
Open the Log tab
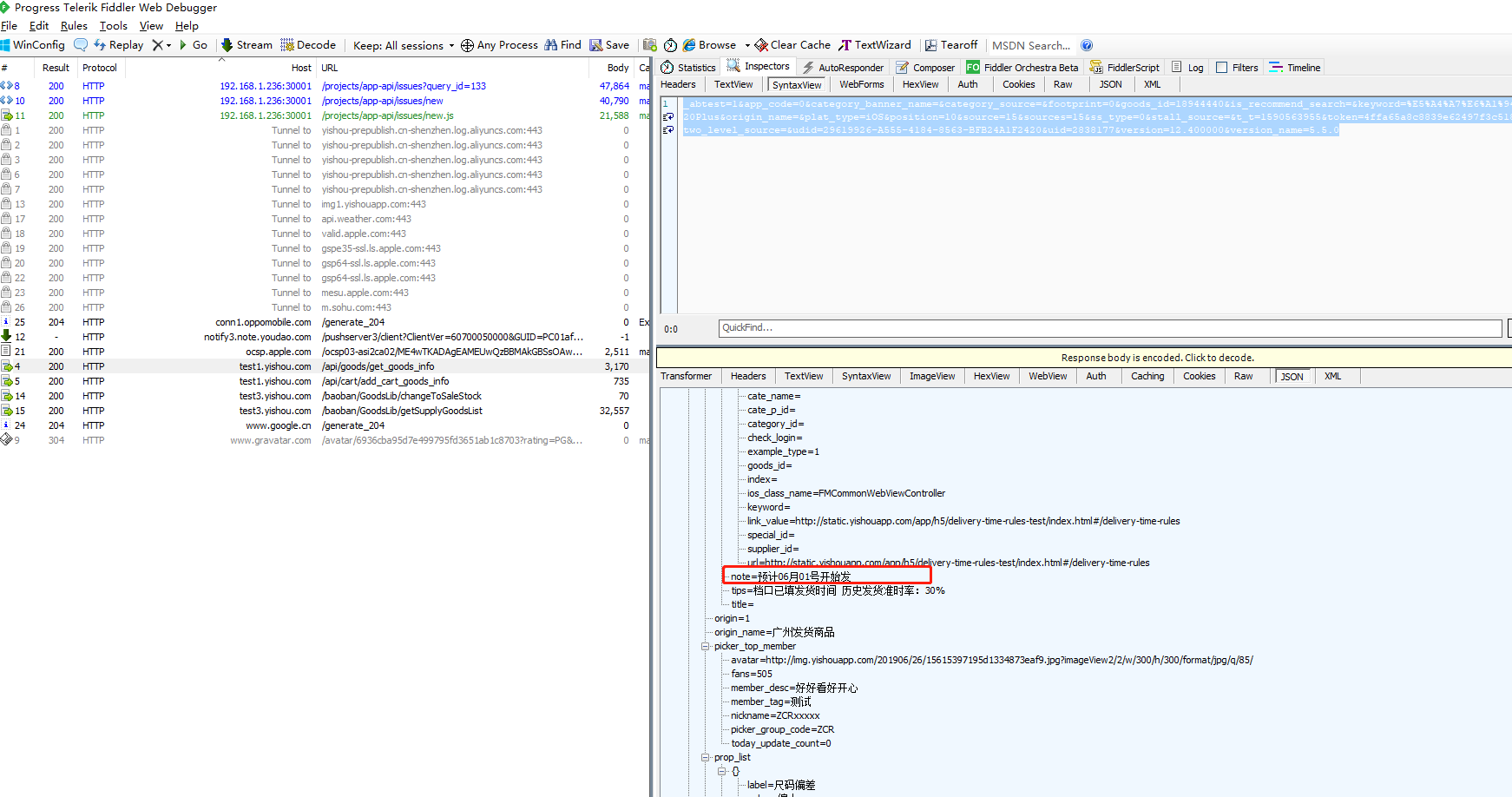pyautogui.click(x=1187, y=67)
